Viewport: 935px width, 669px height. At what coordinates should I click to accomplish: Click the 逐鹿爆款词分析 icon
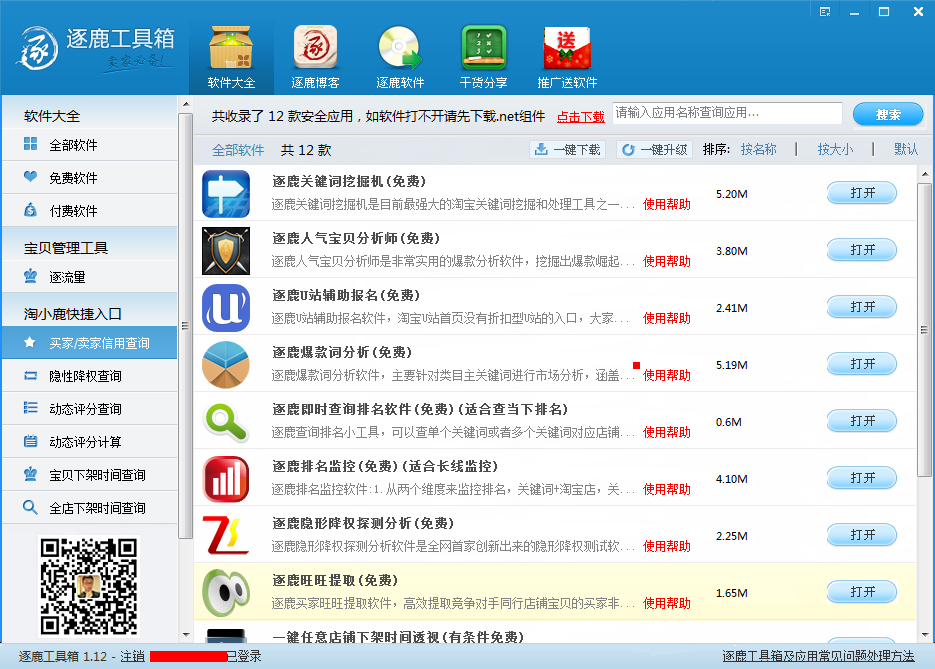tap(226, 365)
